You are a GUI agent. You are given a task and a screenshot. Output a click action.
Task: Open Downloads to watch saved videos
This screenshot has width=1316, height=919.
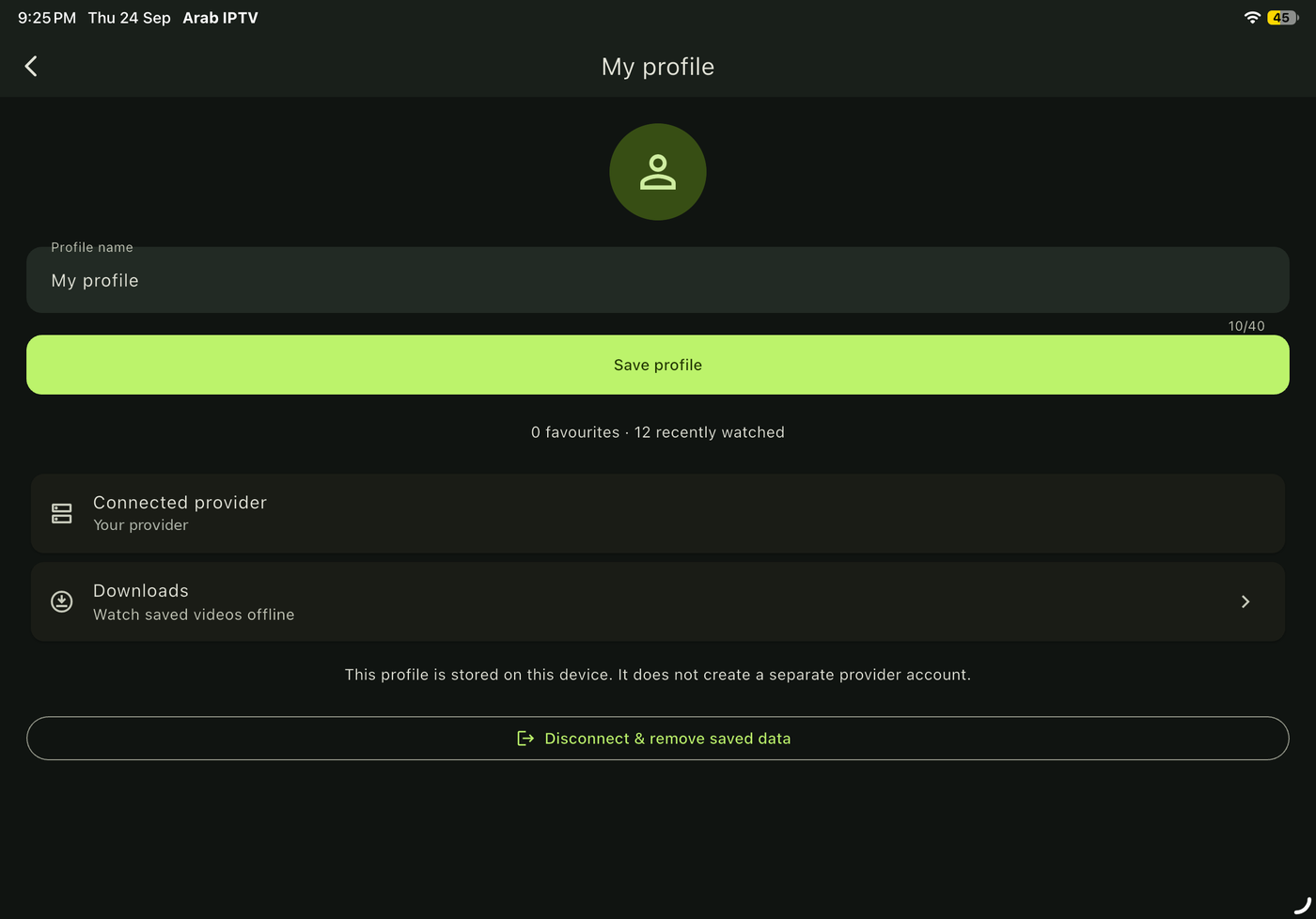(x=658, y=601)
